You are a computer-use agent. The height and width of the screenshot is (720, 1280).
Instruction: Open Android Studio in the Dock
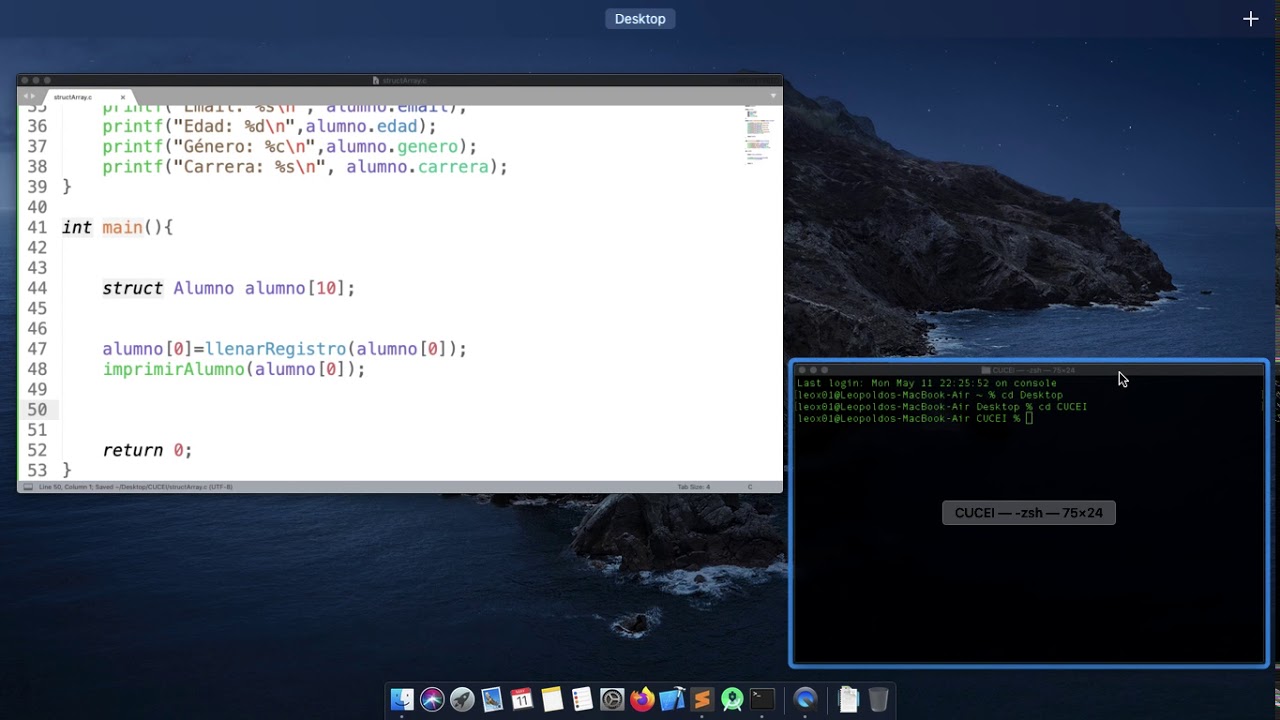tap(732, 700)
